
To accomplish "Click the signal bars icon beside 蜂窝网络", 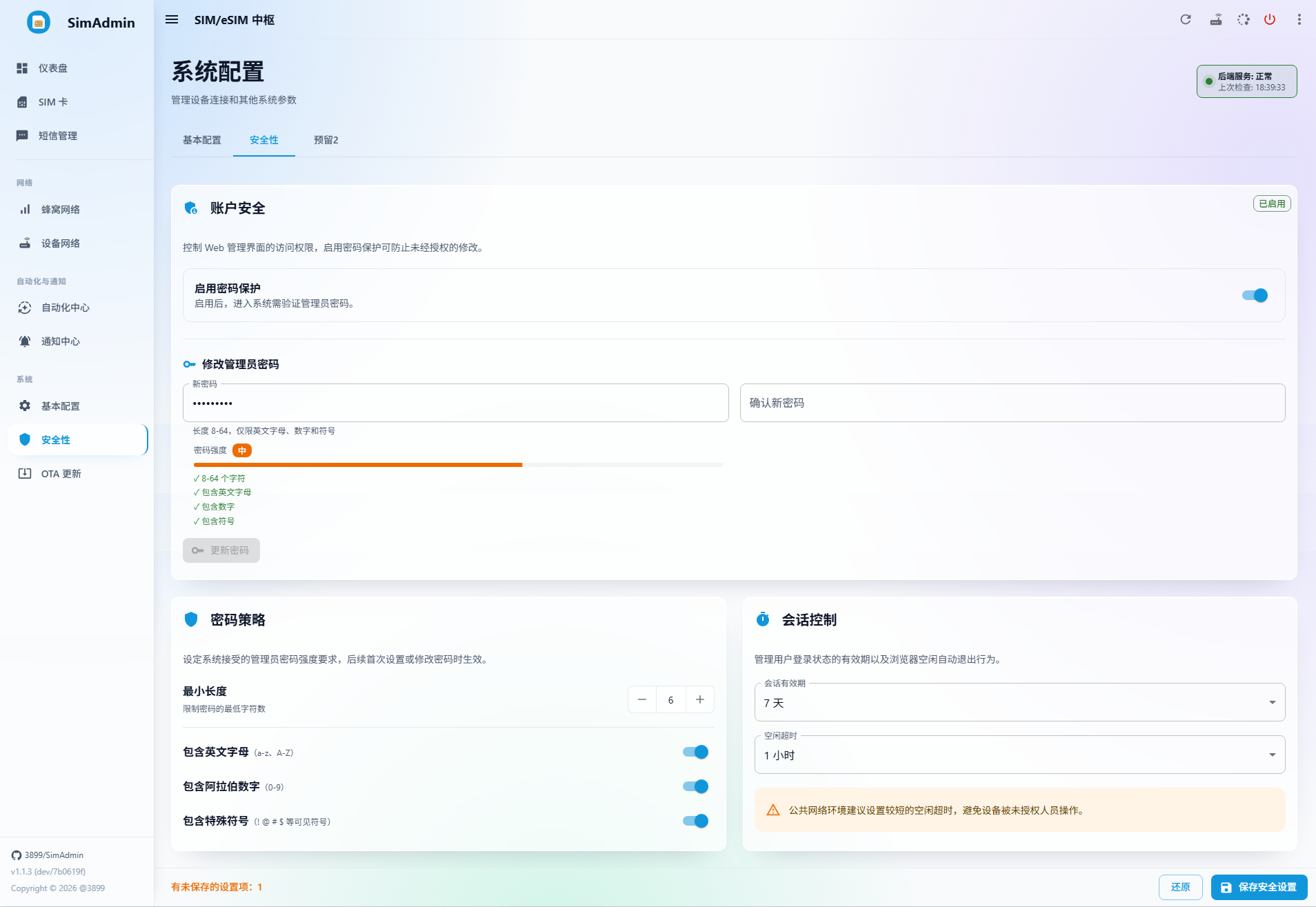I will click(25, 210).
